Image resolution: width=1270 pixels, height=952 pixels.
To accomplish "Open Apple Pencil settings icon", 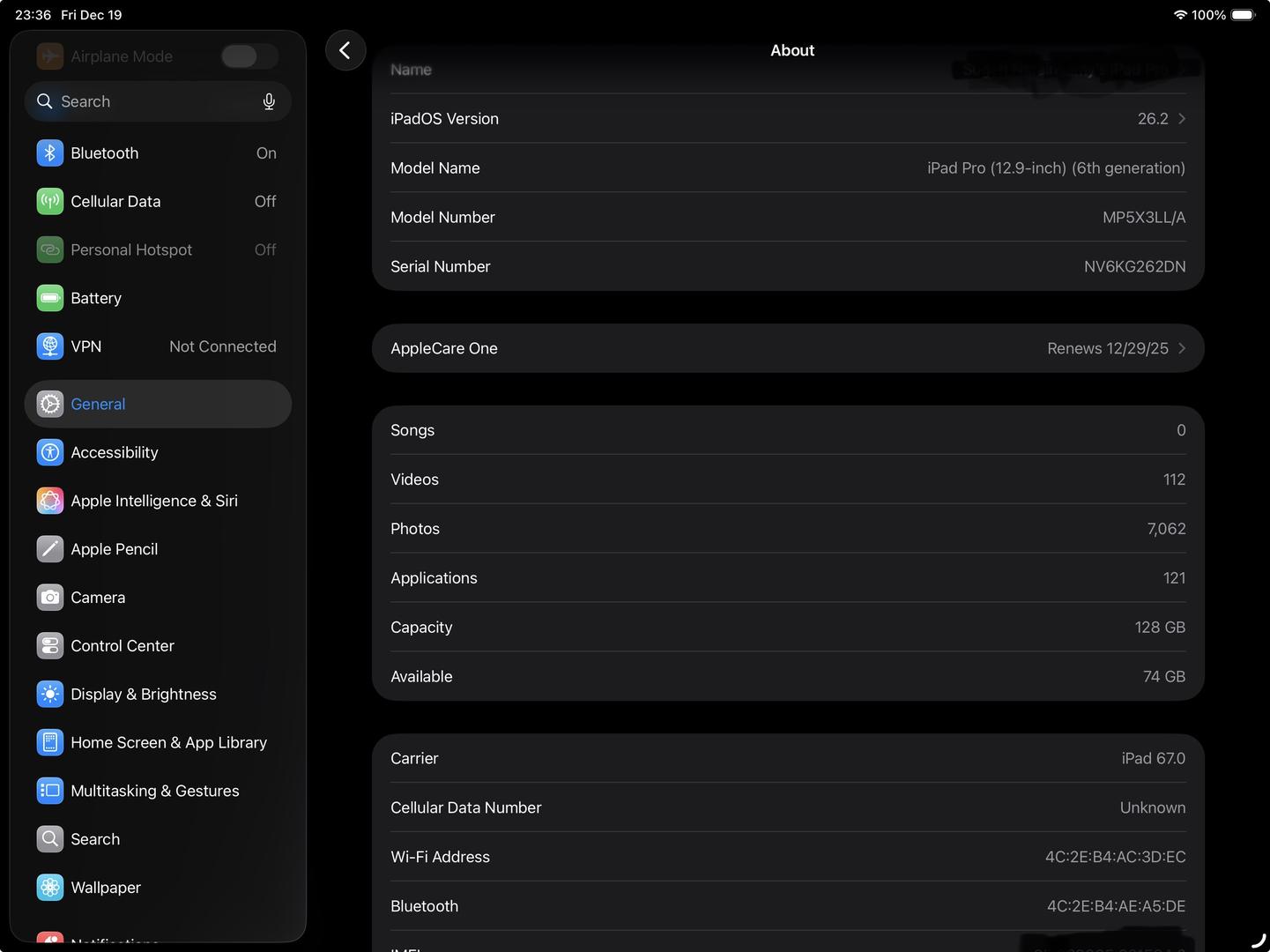I will (x=50, y=549).
